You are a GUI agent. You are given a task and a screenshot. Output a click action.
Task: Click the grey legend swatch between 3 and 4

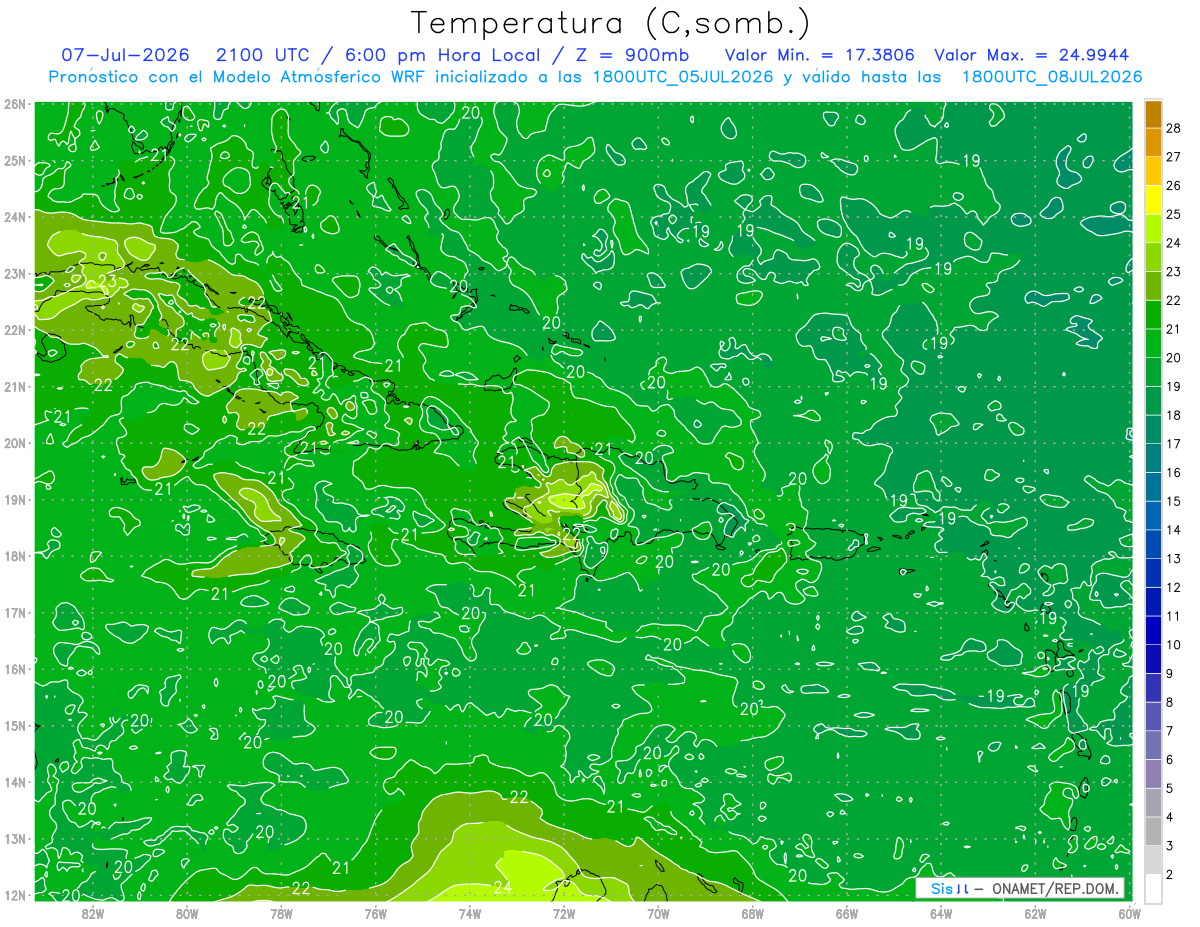pyautogui.click(x=1153, y=831)
